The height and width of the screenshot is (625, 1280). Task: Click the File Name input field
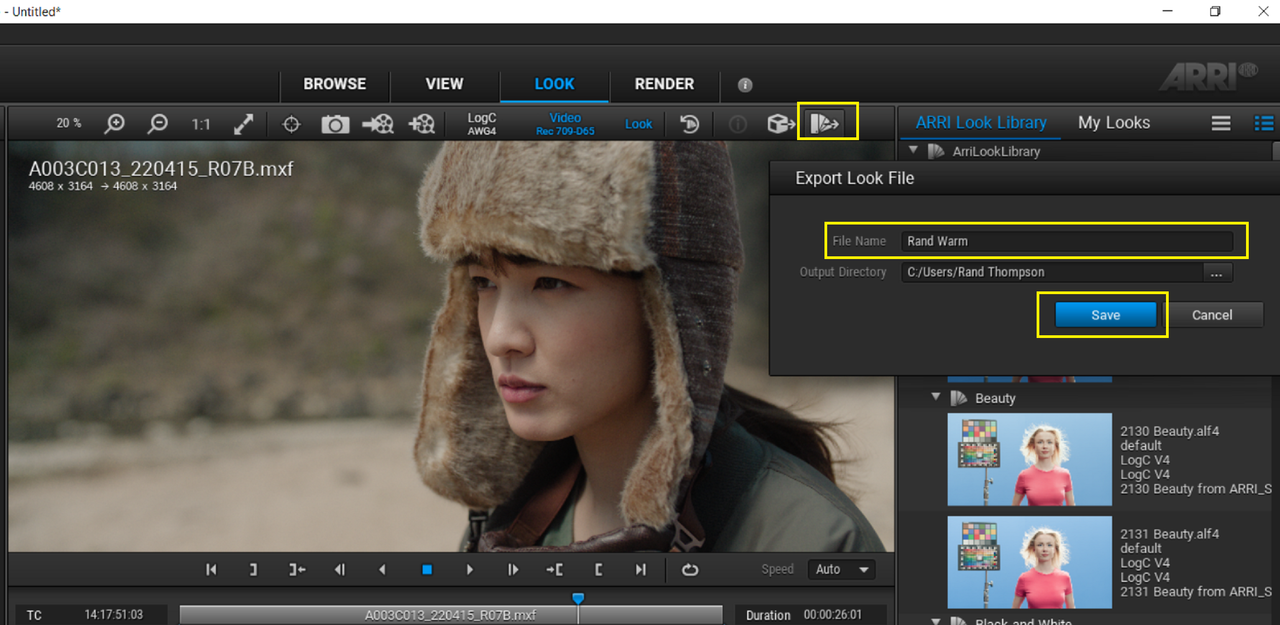pyautogui.click(x=1066, y=241)
